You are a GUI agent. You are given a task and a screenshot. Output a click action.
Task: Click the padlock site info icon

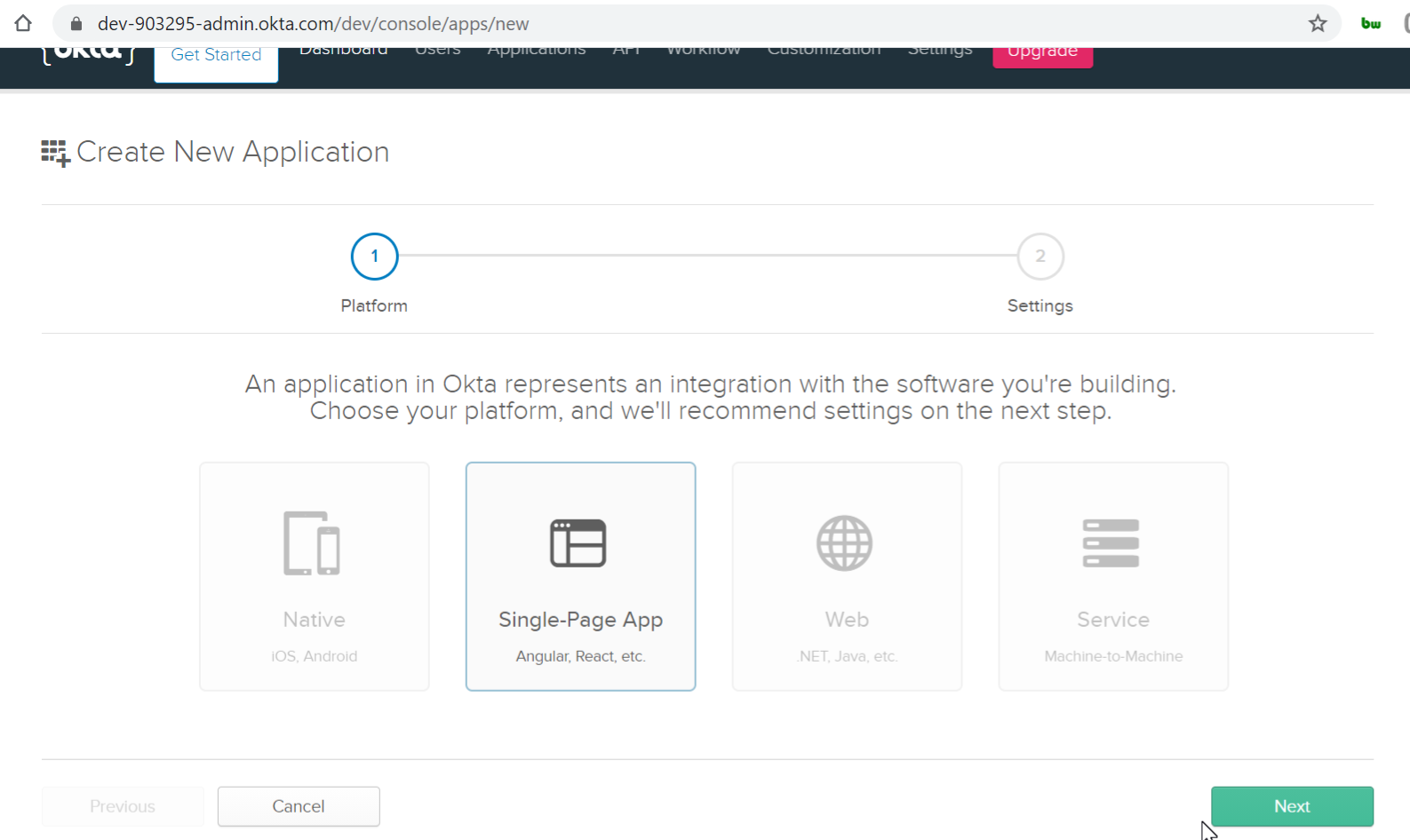click(76, 24)
